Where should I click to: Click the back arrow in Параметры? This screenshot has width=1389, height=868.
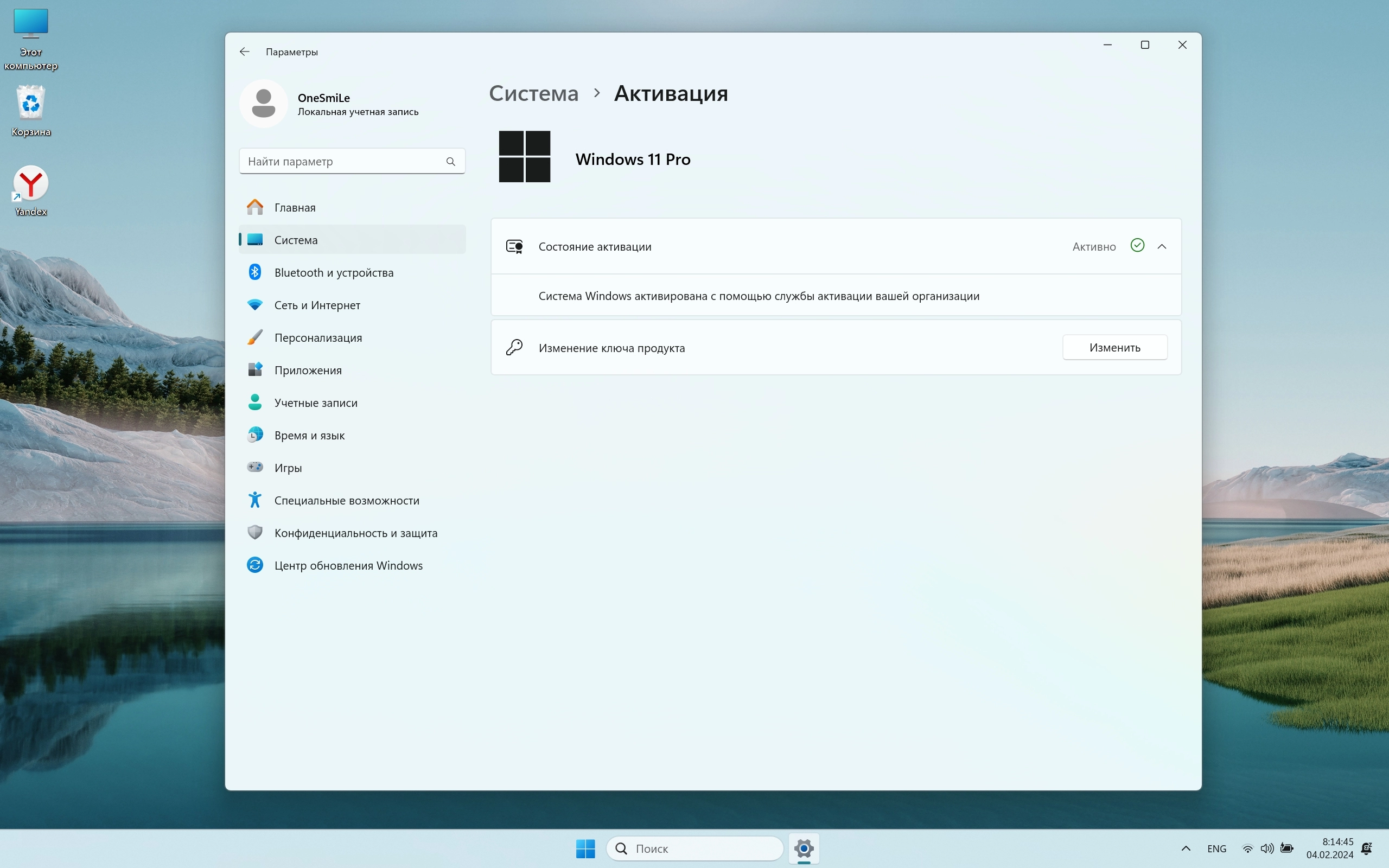coord(245,52)
